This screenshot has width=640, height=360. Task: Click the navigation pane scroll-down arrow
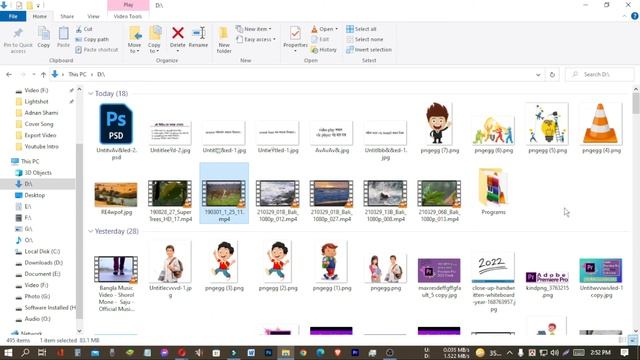point(79,331)
